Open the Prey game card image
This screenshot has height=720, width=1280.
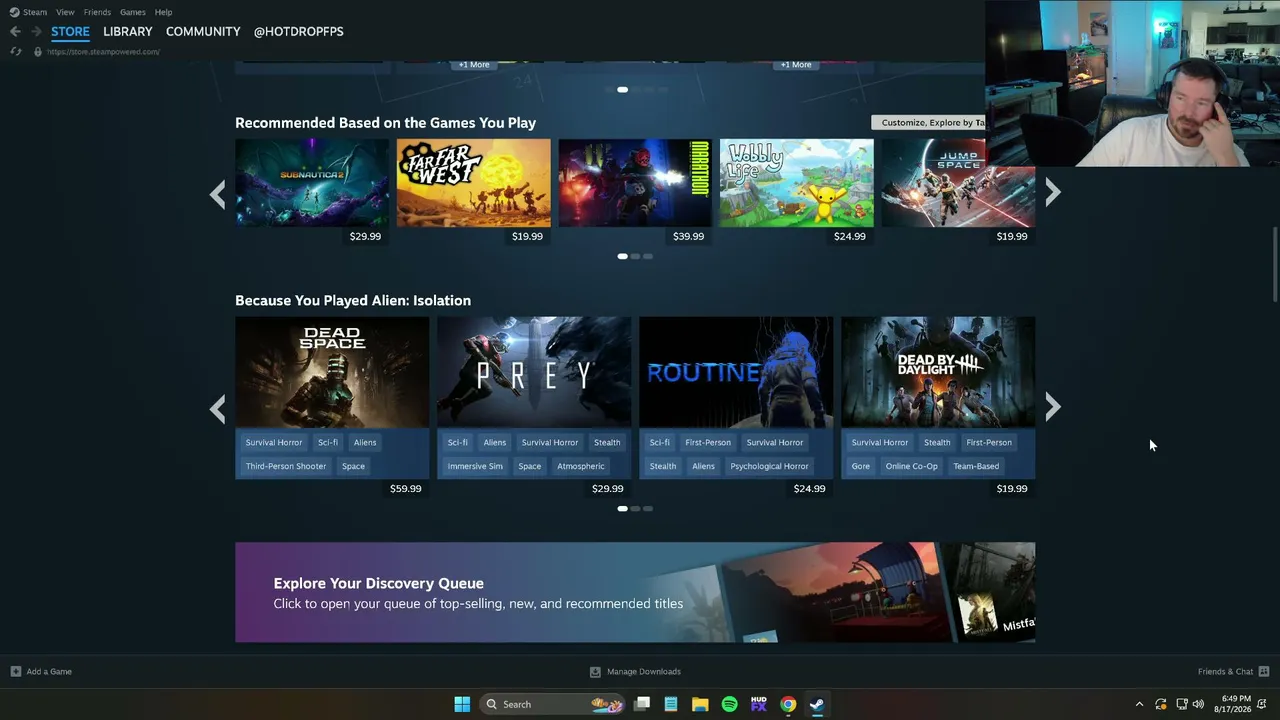tap(534, 372)
